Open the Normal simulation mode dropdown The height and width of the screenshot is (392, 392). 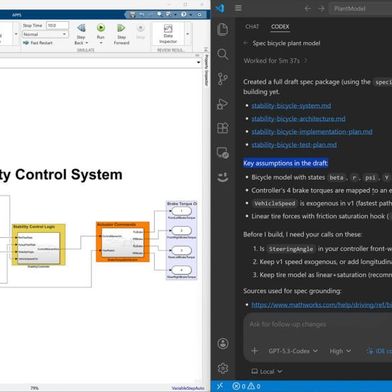tap(45, 34)
